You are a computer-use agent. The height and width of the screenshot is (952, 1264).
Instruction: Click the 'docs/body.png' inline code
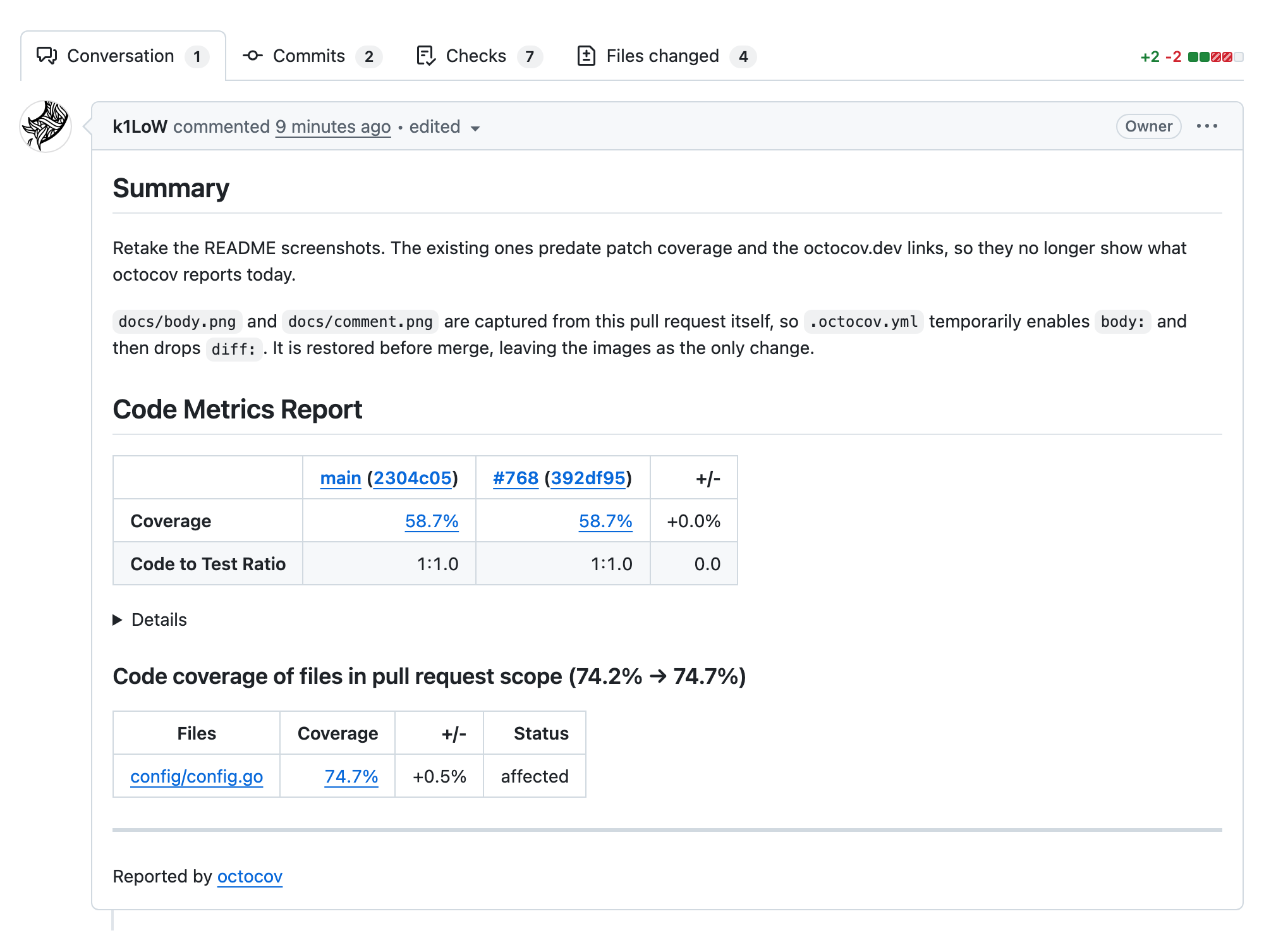pyautogui.click(x=177, y=322)
